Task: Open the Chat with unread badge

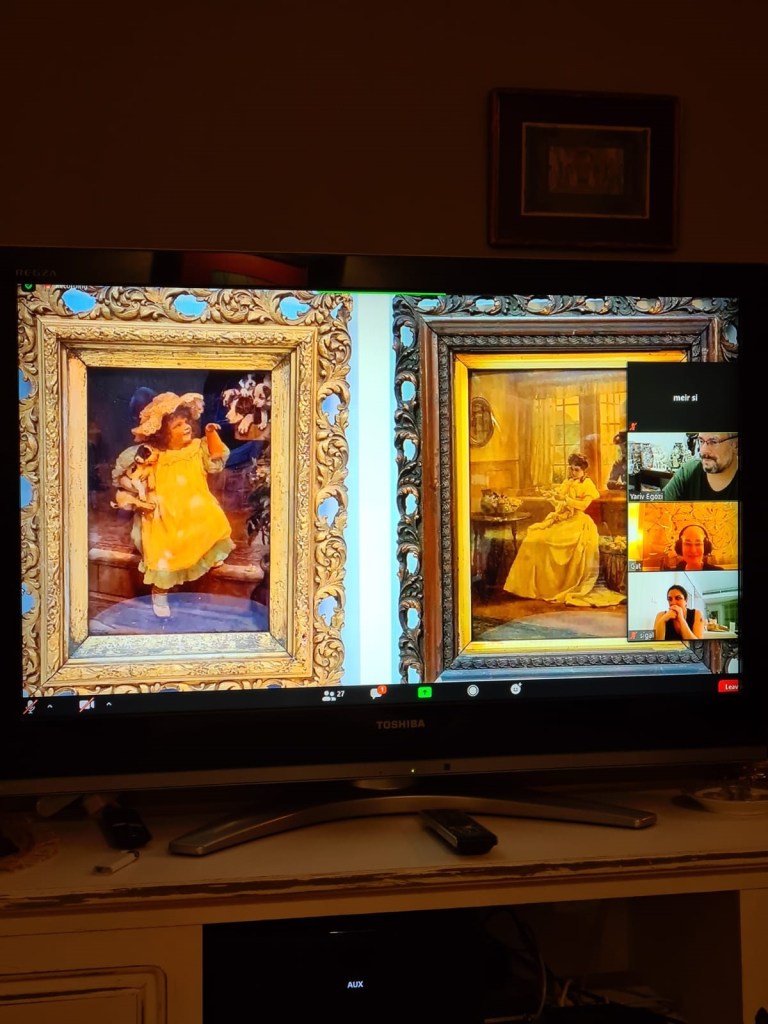Action: click(x=378, y=692)
